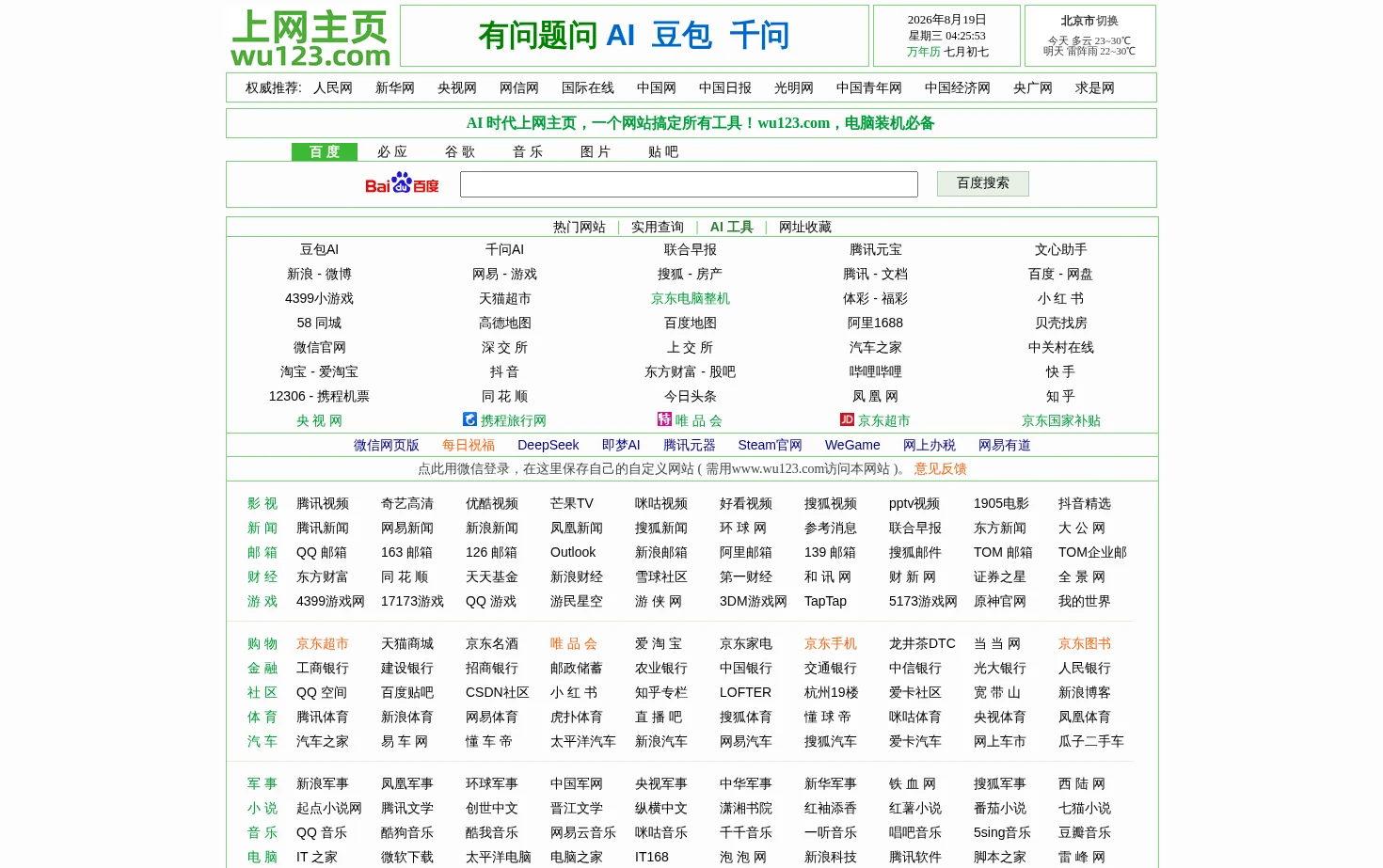1383x868 pixels.
Task: Open the 龙井茶DTC link
Action: (x=922, y=644)
